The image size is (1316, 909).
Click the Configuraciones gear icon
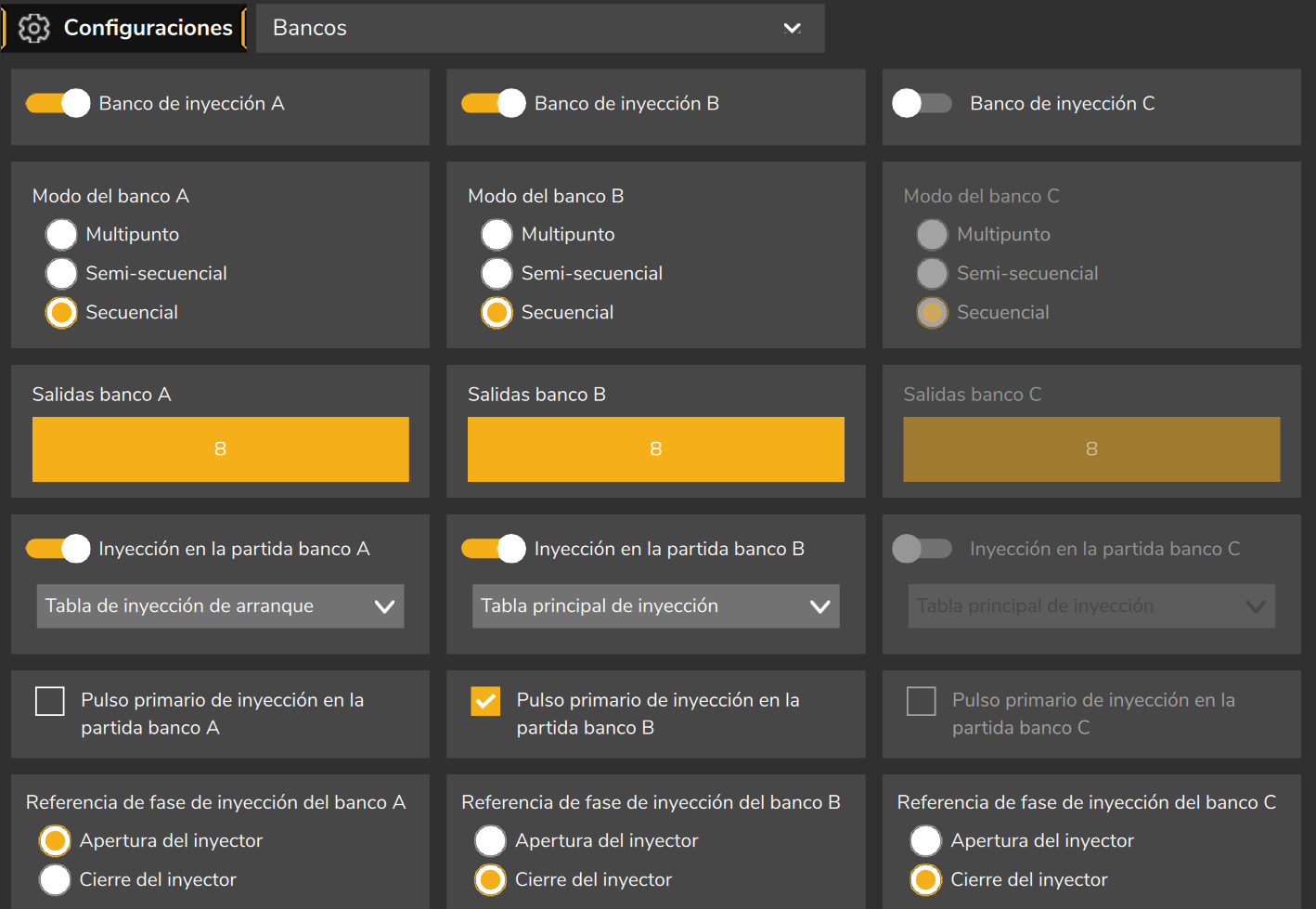[x=34, y=28]
